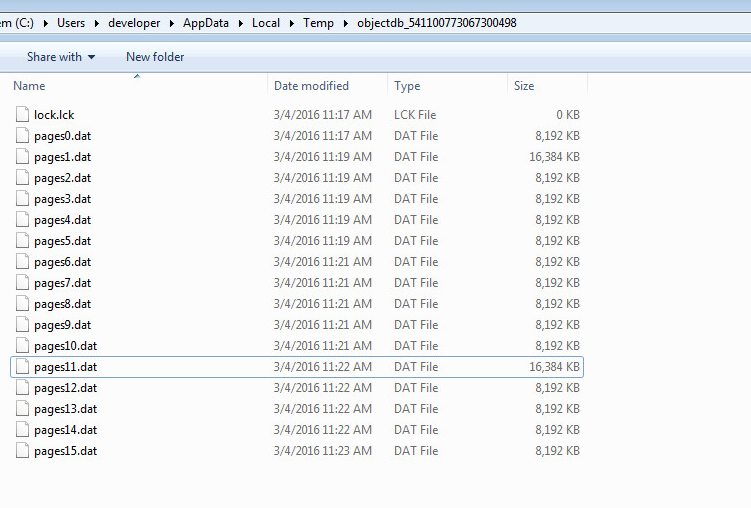Select the pages12.dat file name
This screenshot has height=508, width=751.
pyautogui.click(x=66, y=388)
